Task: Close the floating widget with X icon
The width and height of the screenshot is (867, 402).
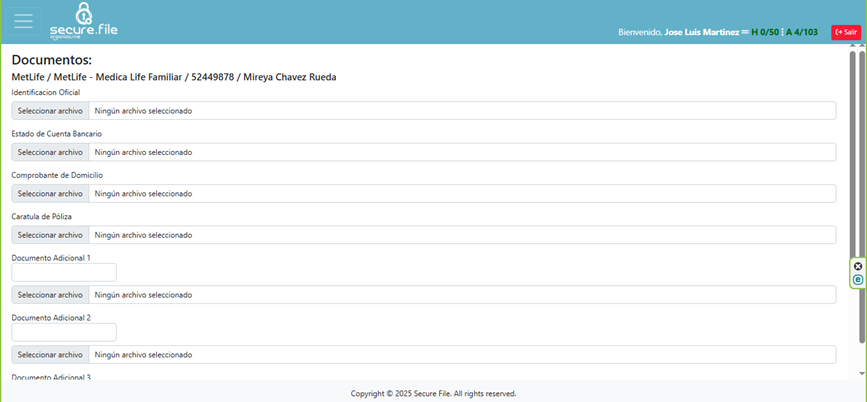Action: click(858, 266)
